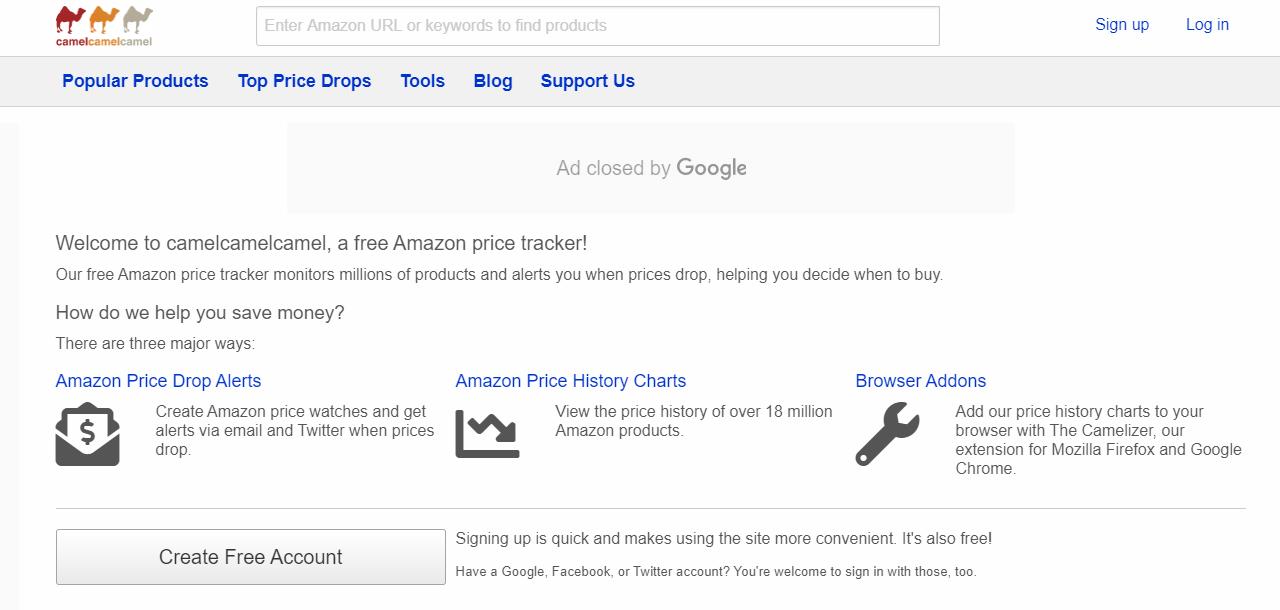Follow the Browser Addons link
This screenshot has width=1280, height=610.
tap(920, 381)
